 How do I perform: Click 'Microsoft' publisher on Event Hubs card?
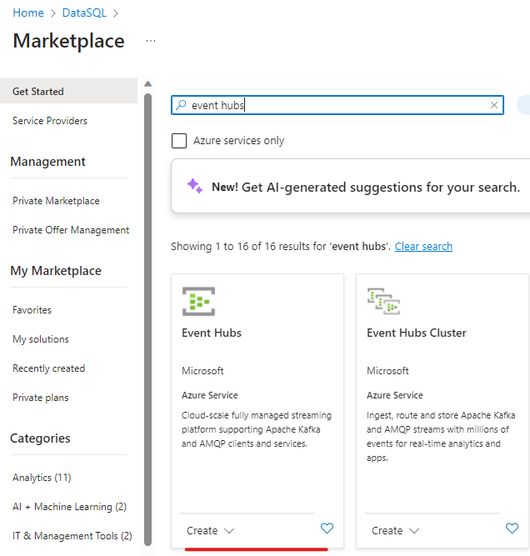202,371
